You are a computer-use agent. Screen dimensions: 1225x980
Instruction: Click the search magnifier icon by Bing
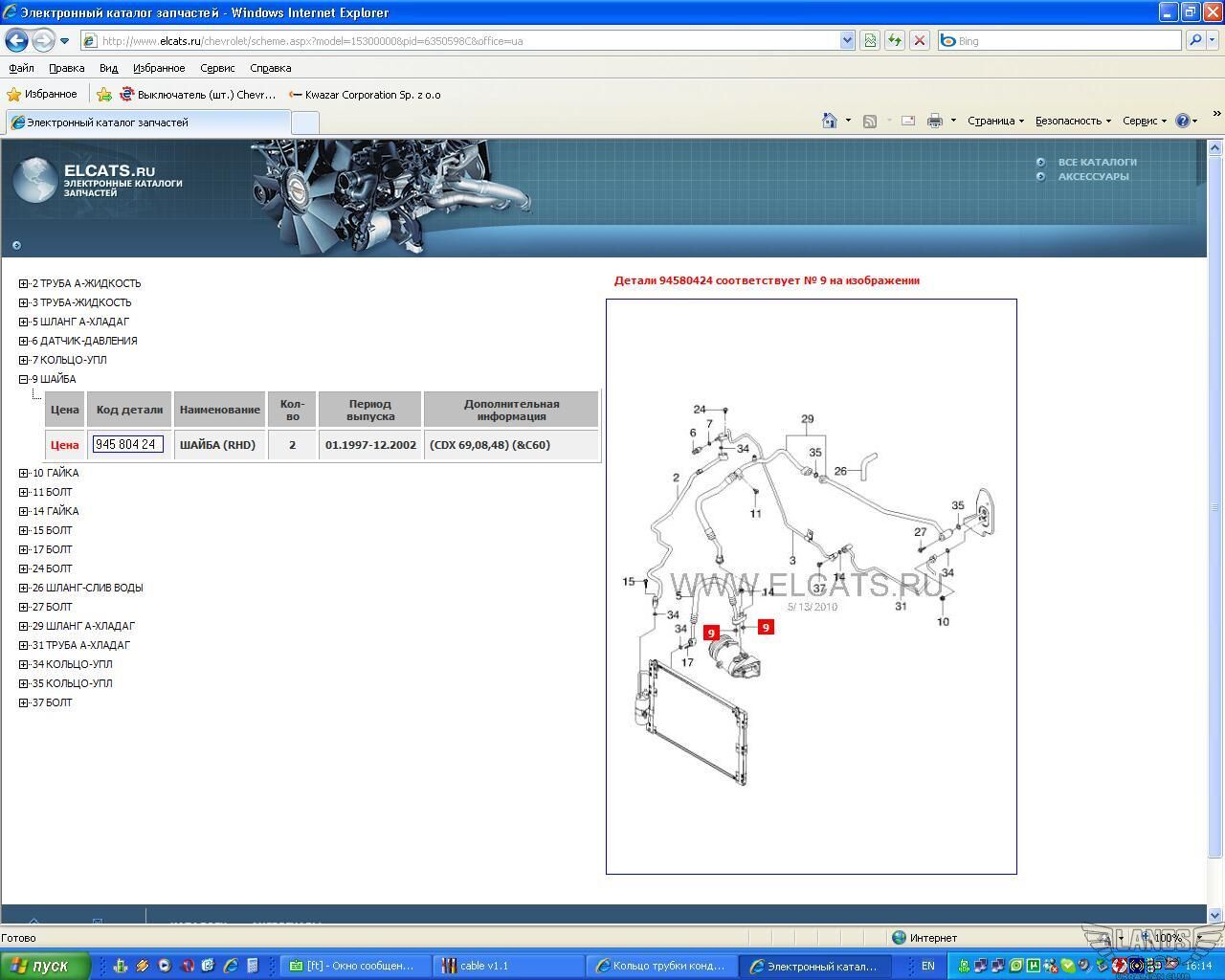coord(1194,40)
